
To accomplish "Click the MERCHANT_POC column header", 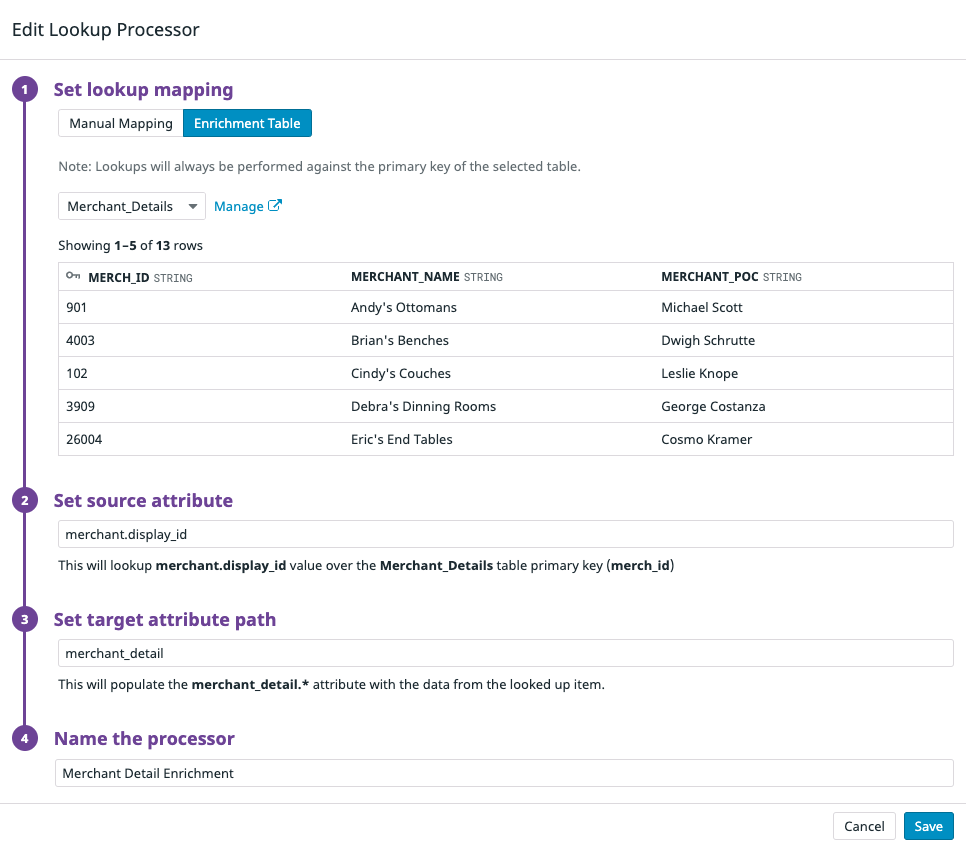I will pyautogui.click(x=709, y=277).
